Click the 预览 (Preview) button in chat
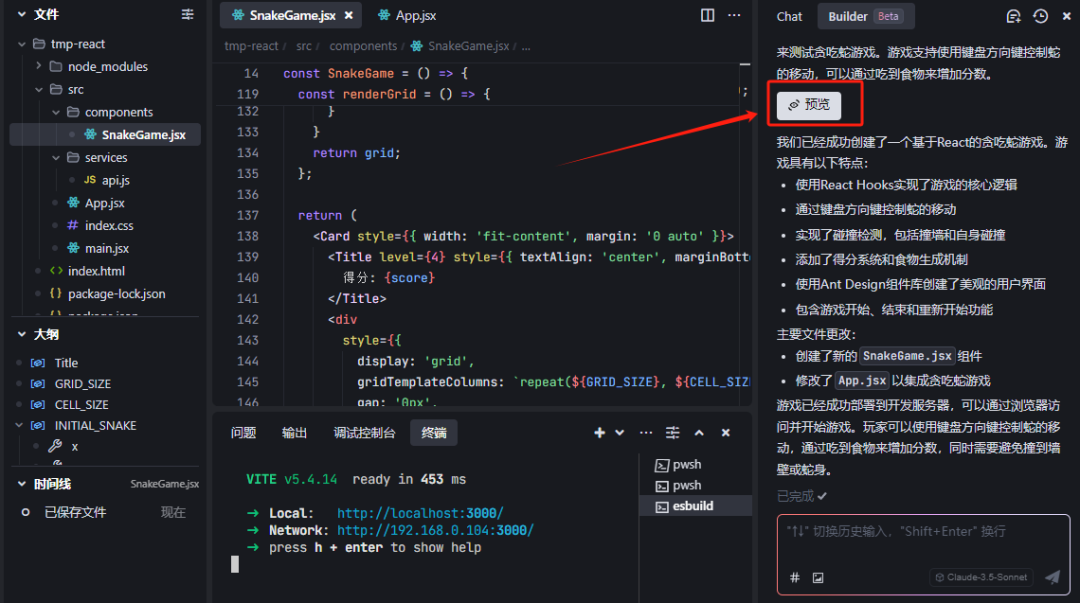This screenshot has width=1080, height=603. tap(808, 103)
